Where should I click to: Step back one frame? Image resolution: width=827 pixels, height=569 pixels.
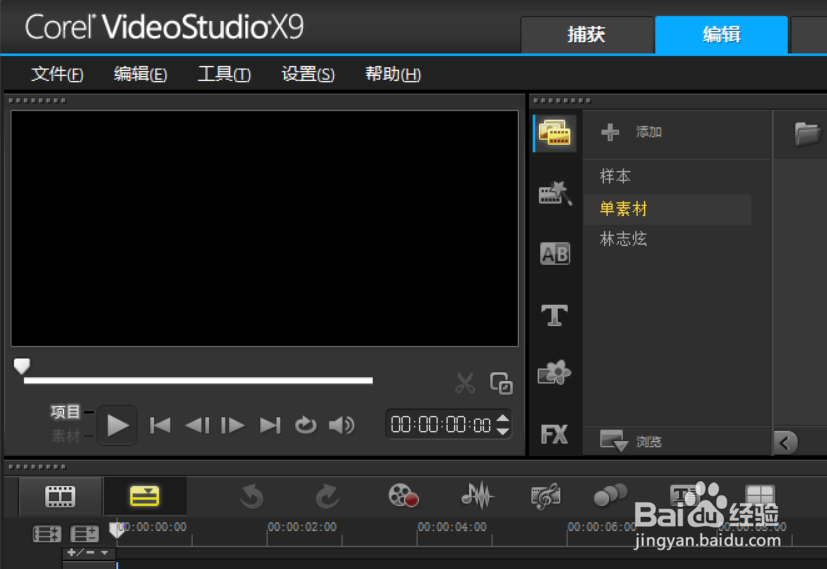pos(197,425)
